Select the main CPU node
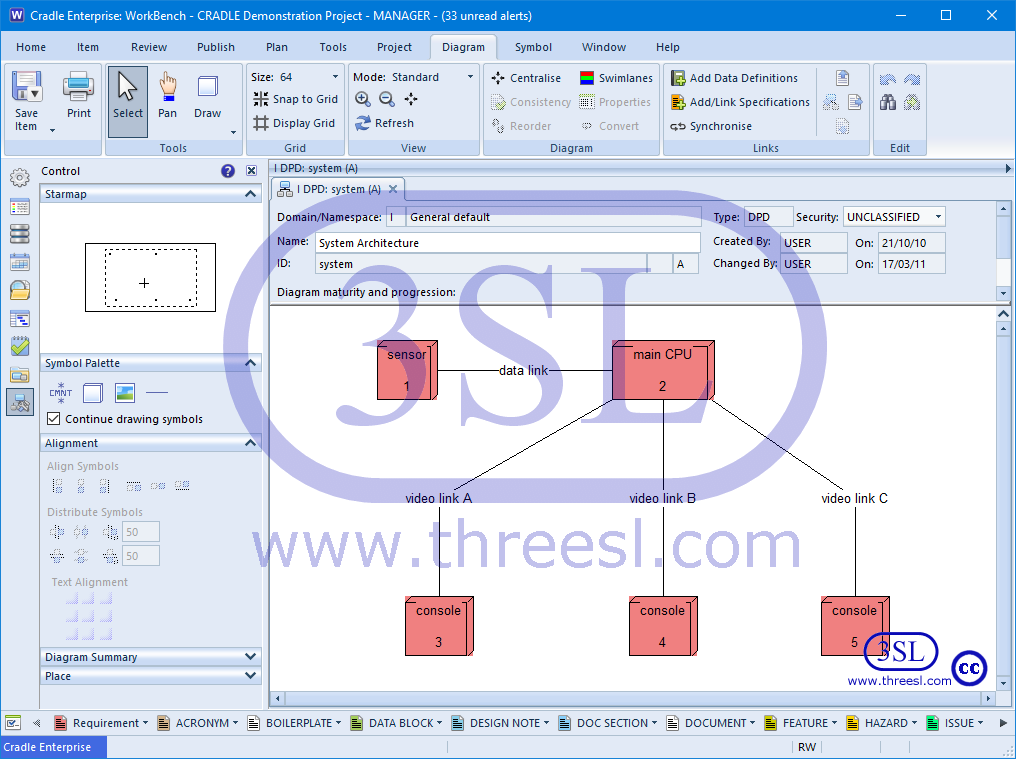The height and width of the screenshot is (759, 1016). coord(663,370)
